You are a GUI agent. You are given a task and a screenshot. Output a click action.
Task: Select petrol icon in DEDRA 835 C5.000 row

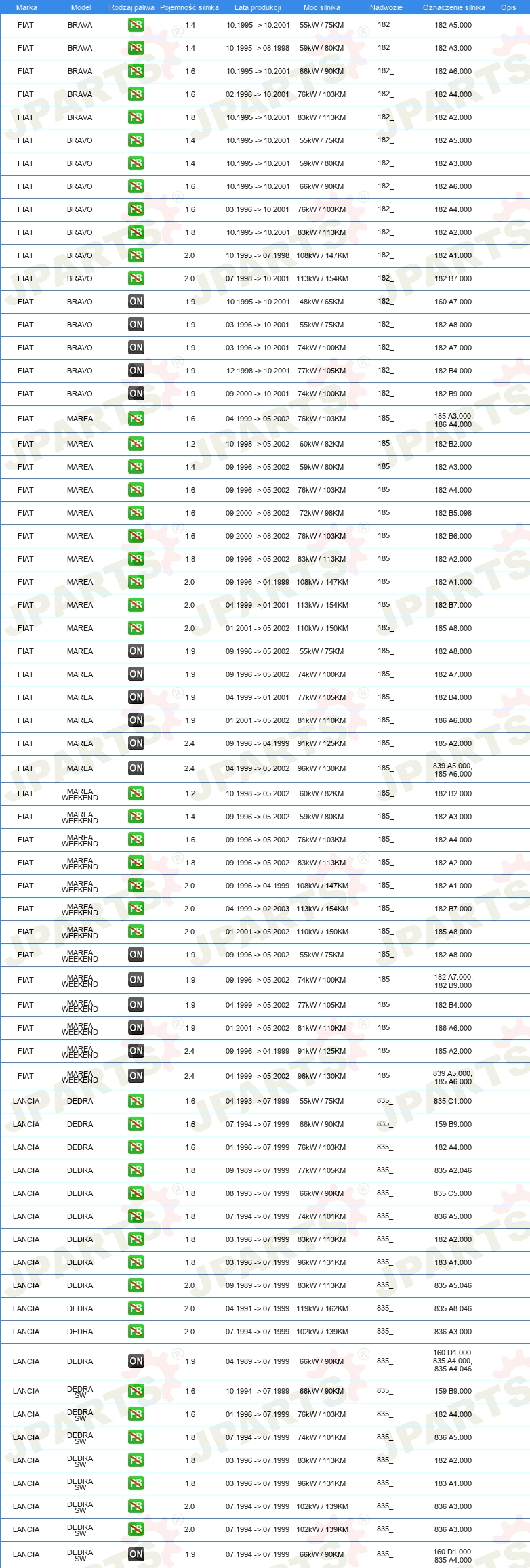coord(136,1193)
